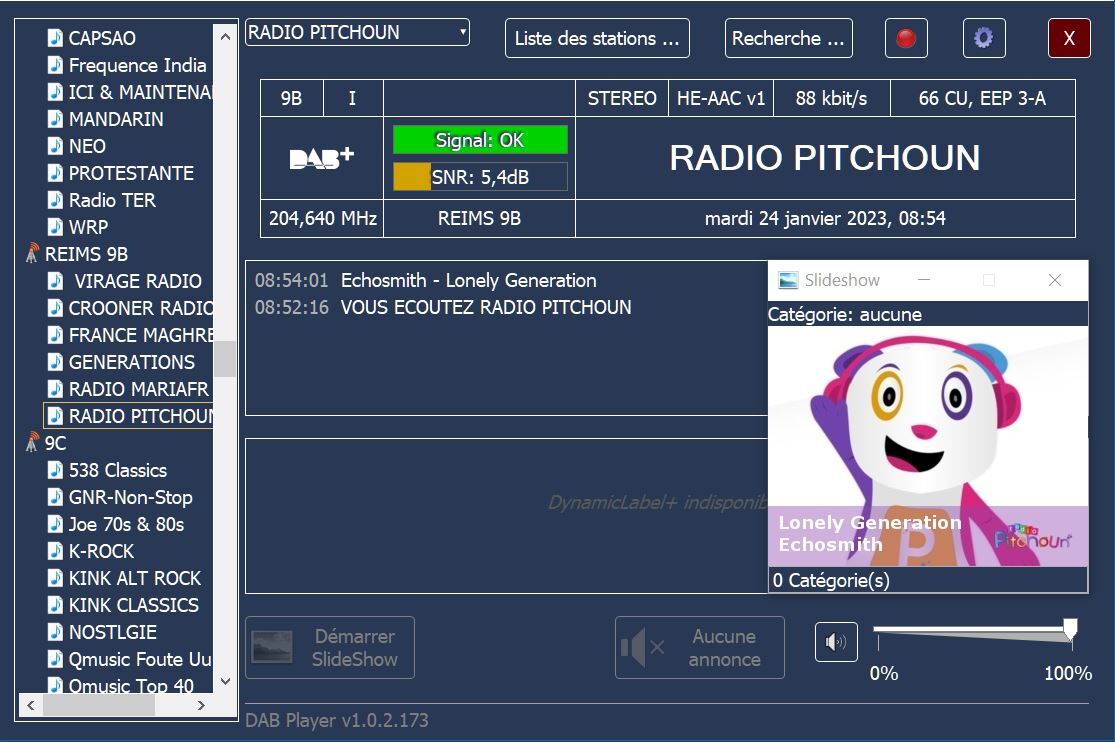Click the Qmusic Foute Uur music icon
This screenshot has height=742, width=1115.
click(55, 659)
